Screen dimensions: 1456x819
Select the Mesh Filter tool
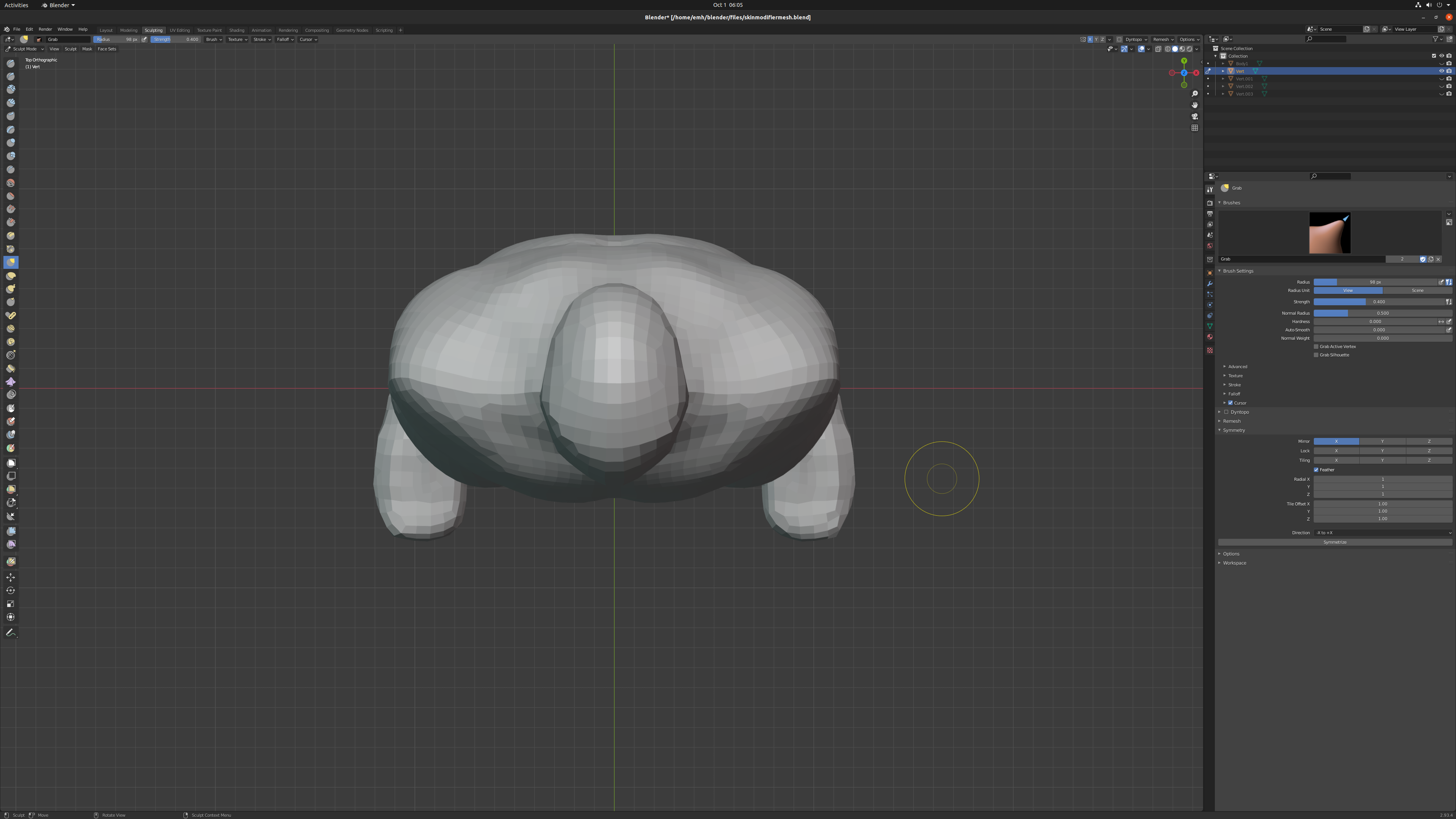coord(11,531)
